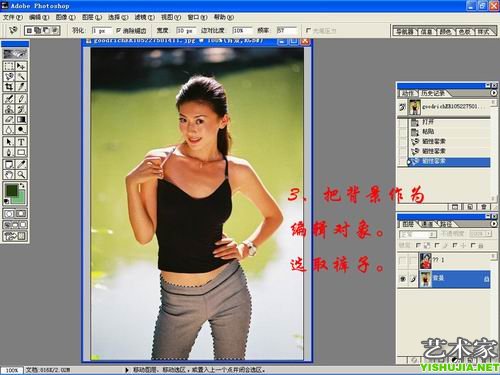Switch to the 动作 (Actions) tab

(407, 94)
